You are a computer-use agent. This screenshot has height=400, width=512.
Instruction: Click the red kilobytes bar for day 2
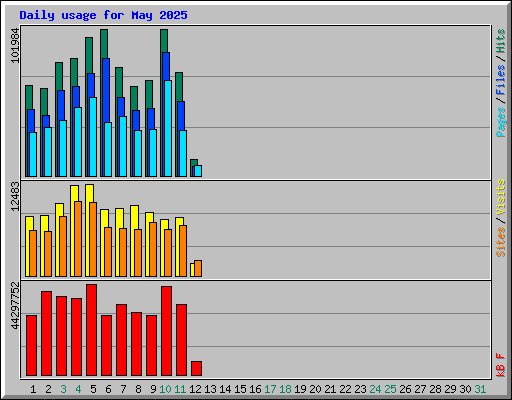(46, 333)
